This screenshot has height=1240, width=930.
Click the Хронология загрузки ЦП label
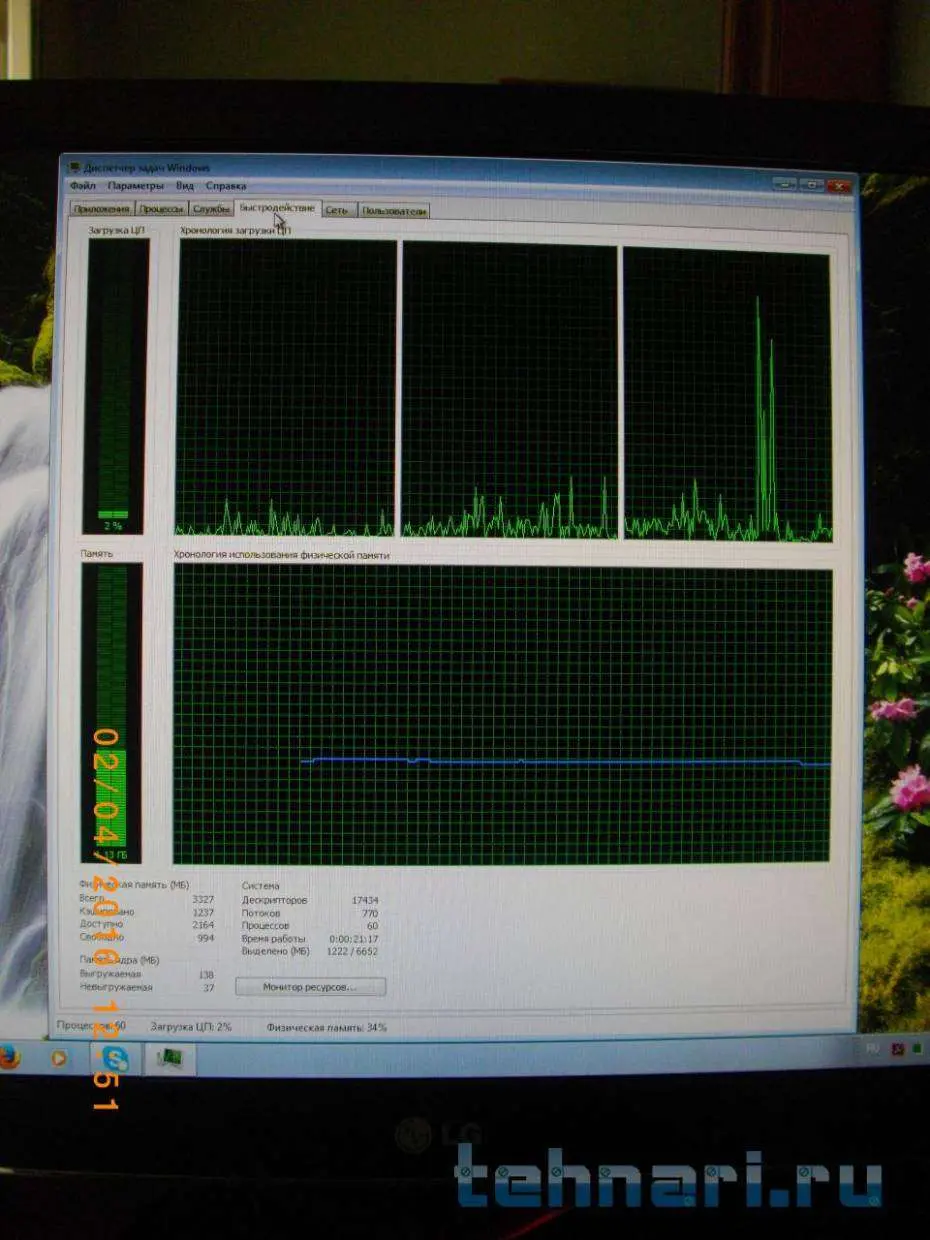point(235,231)
